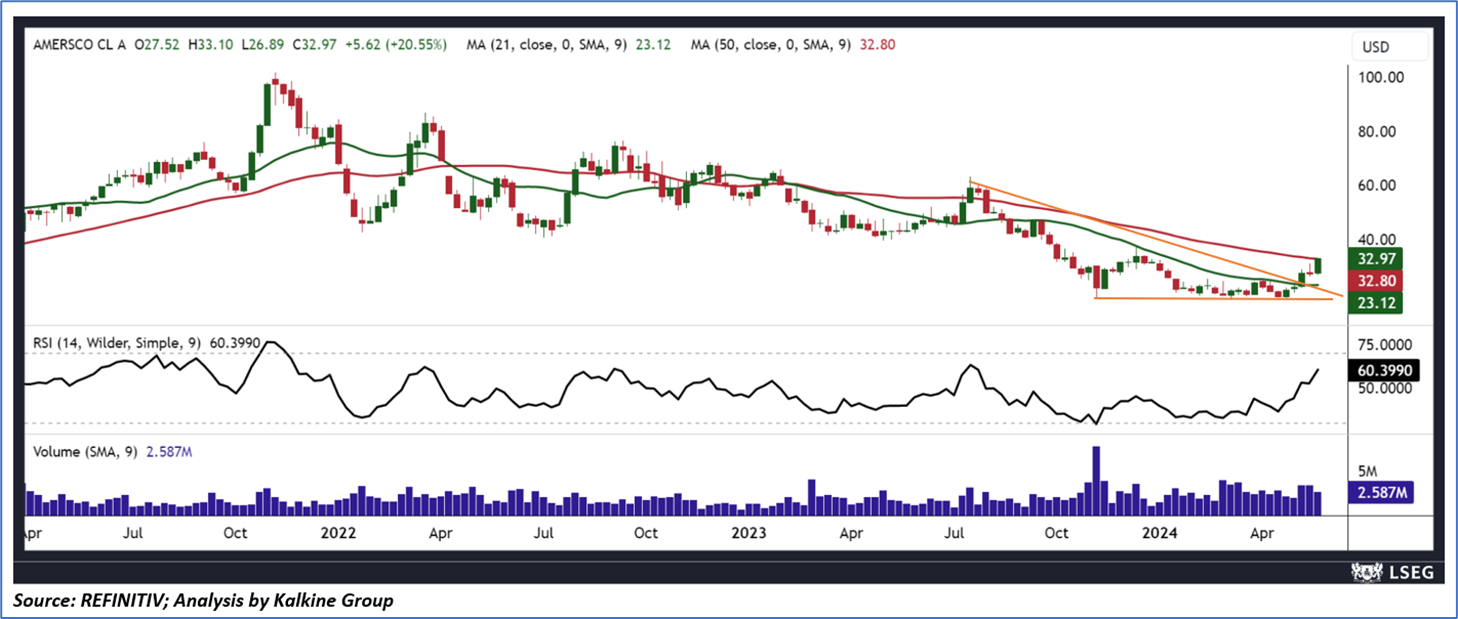Click the green 32.97 last price tag
The image size is (1458, 619).
pos(1375,259)
